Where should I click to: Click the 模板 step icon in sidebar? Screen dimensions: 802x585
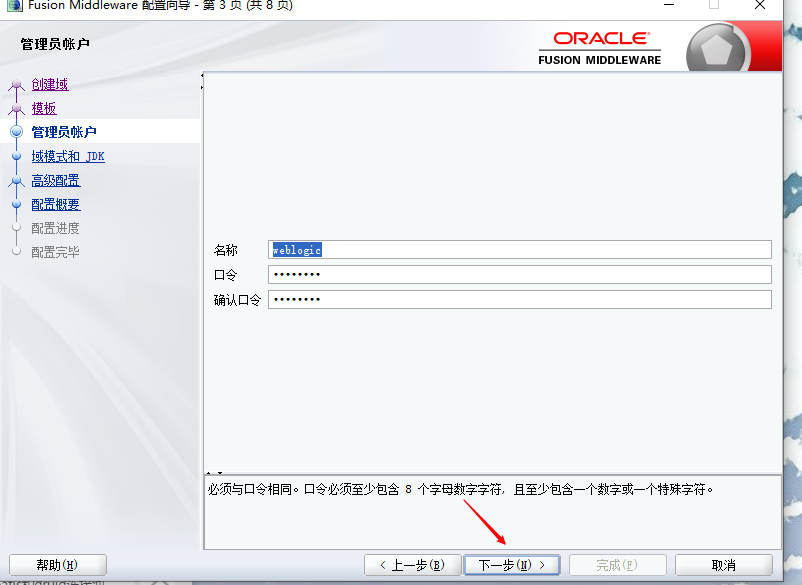[14, 108]
